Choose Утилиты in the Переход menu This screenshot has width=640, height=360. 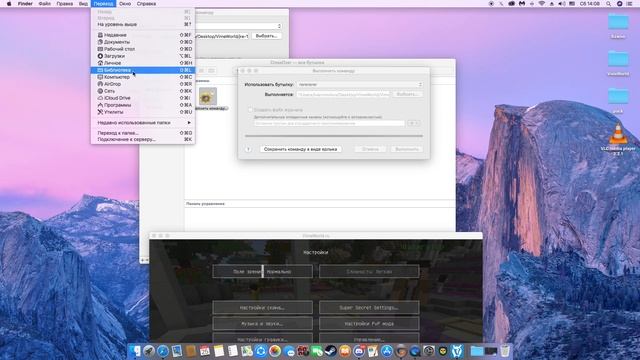143,112
